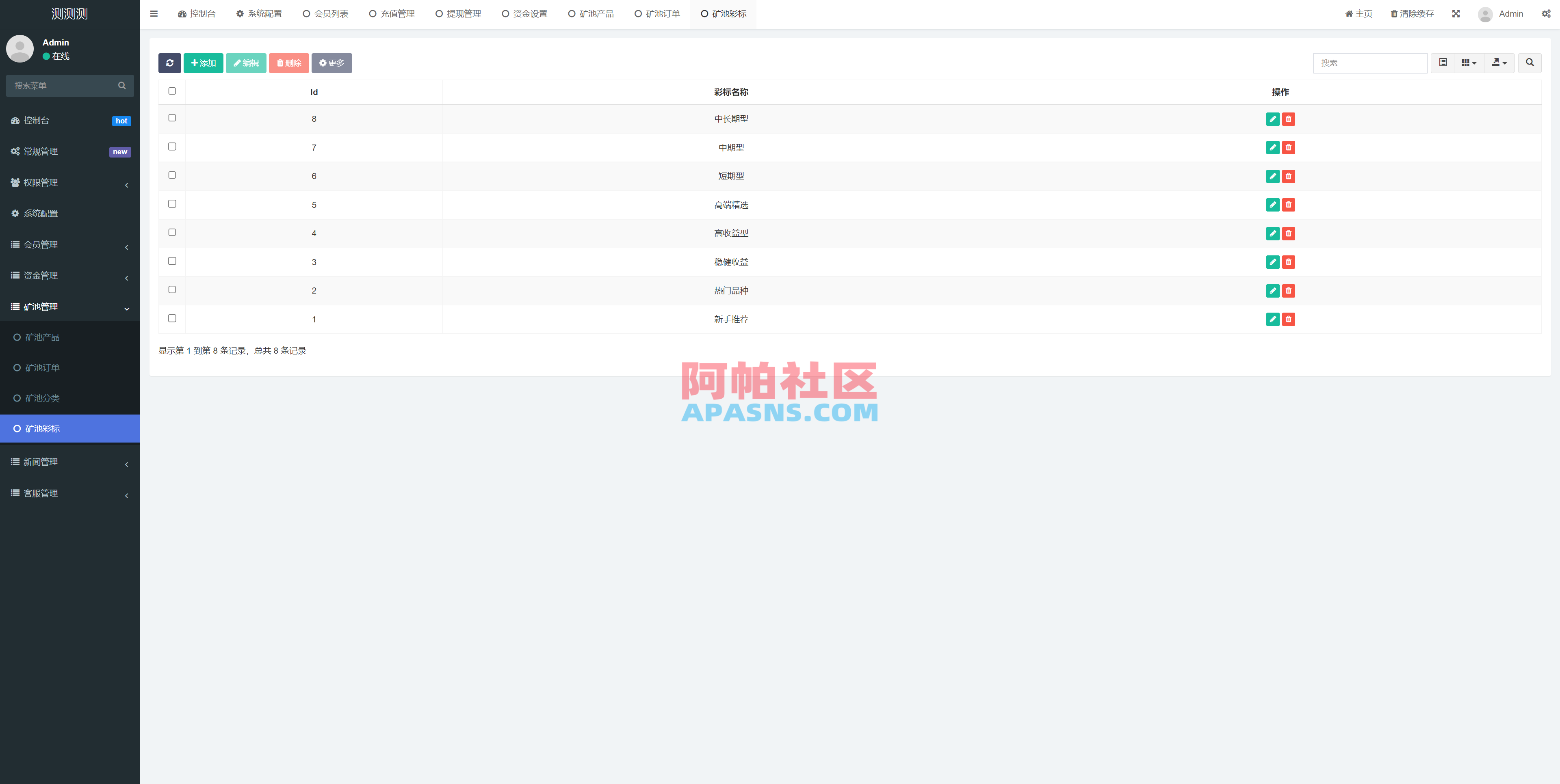Click the sidebar collapse hamburger icon
The height and width of the screenshot is (784, 1560).
coord(153,13)
